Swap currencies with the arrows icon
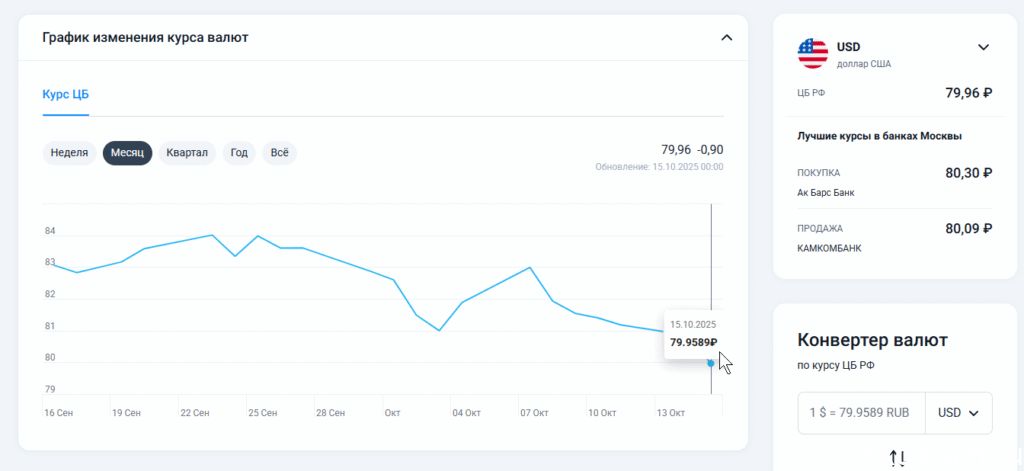This screenshot has width=1024, height=471. [x=899, y=459]
